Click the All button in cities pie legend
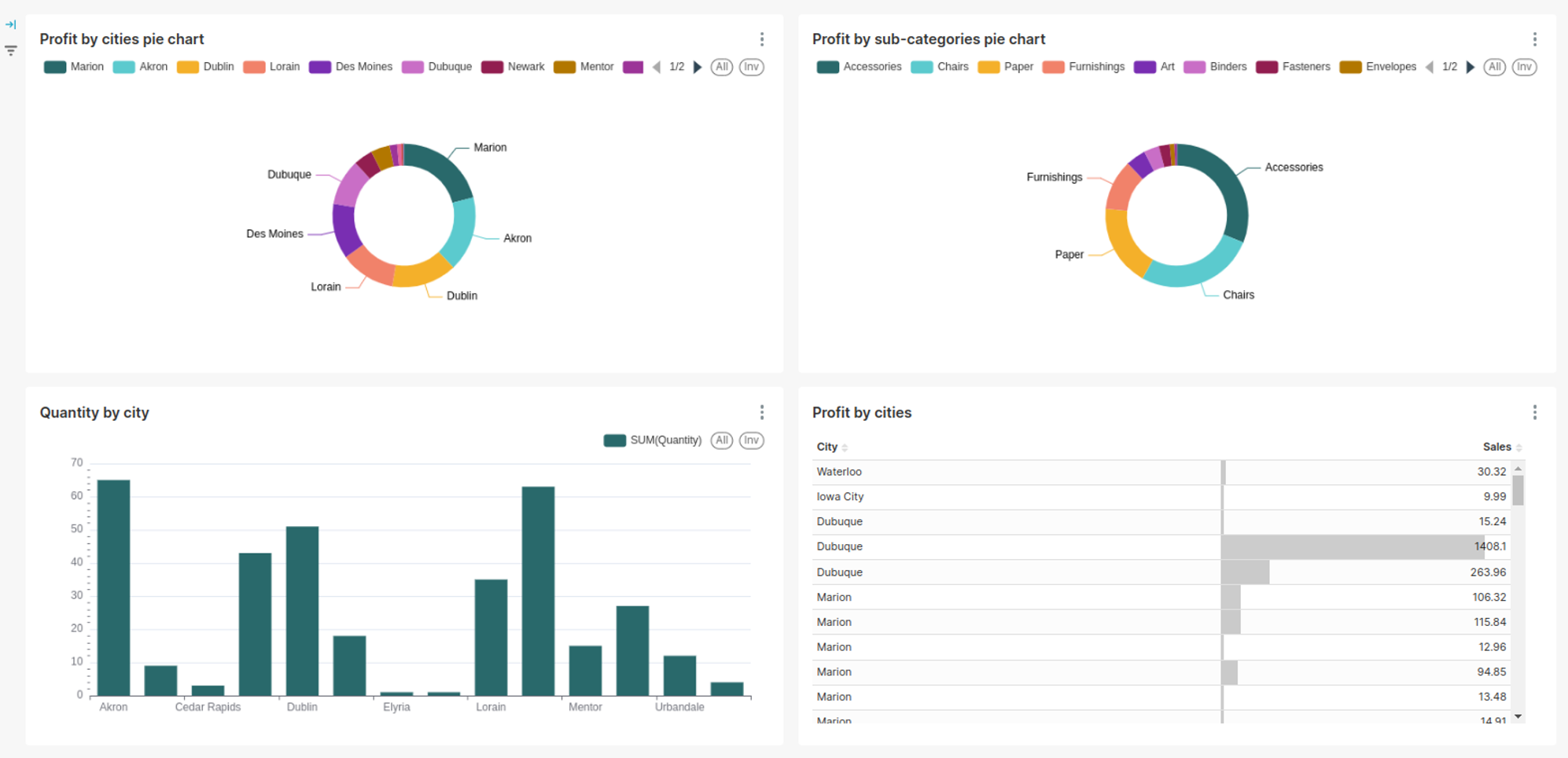Image resolution: width=1568 pixels, height=758 pixels. (721, 67)
